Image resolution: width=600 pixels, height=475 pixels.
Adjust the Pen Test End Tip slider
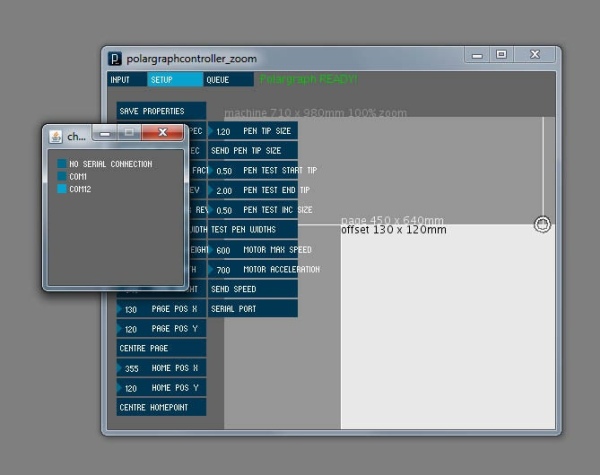(253, 190)
